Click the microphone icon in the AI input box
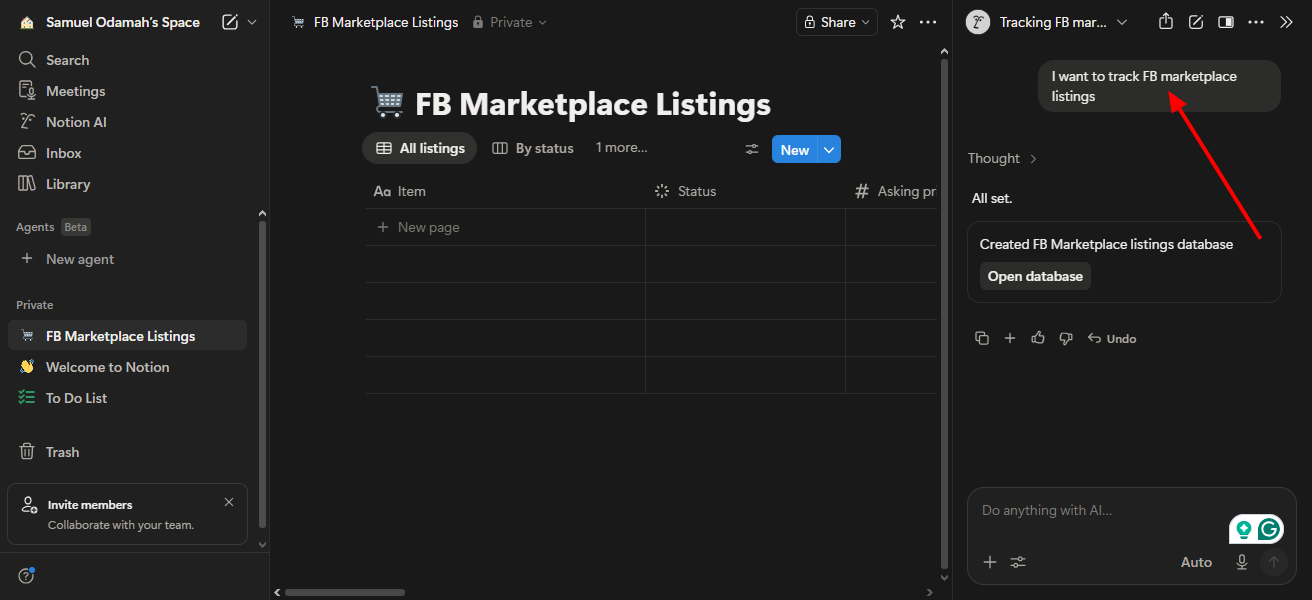The width and height of the screenshot is (1312, 600). 1241,562
